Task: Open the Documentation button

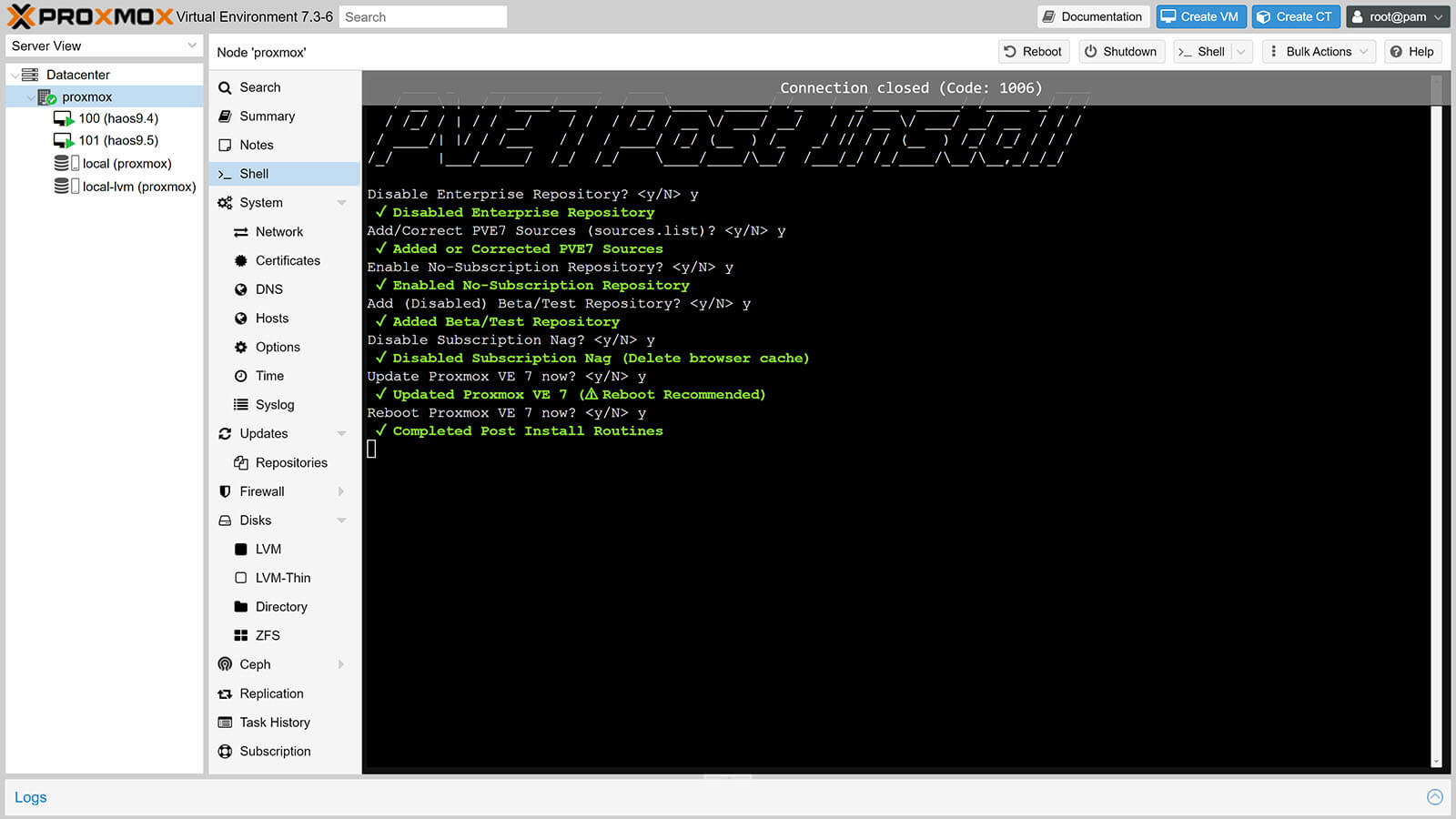Action: (x=1093, y=16)
